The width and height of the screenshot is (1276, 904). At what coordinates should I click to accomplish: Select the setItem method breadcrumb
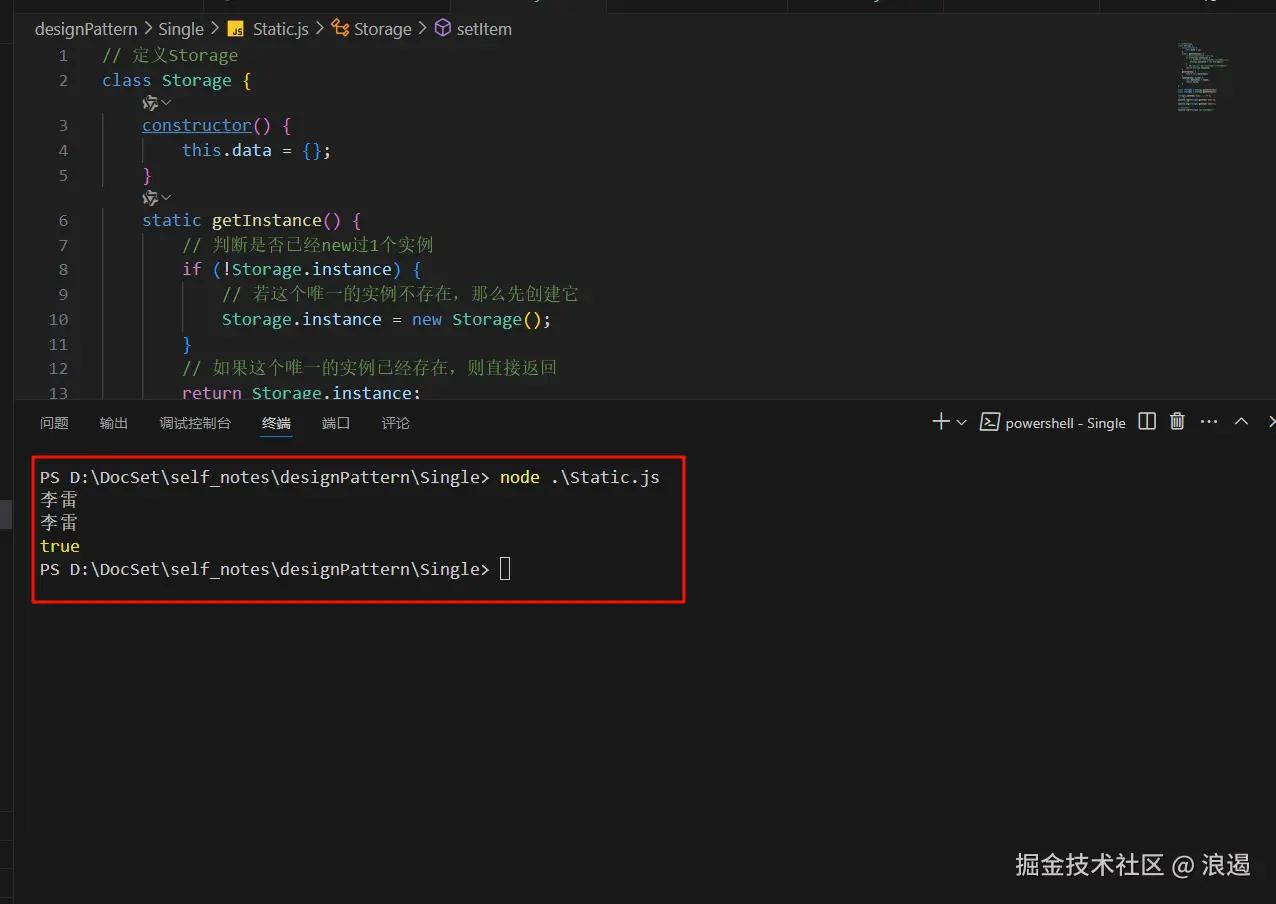484,29
